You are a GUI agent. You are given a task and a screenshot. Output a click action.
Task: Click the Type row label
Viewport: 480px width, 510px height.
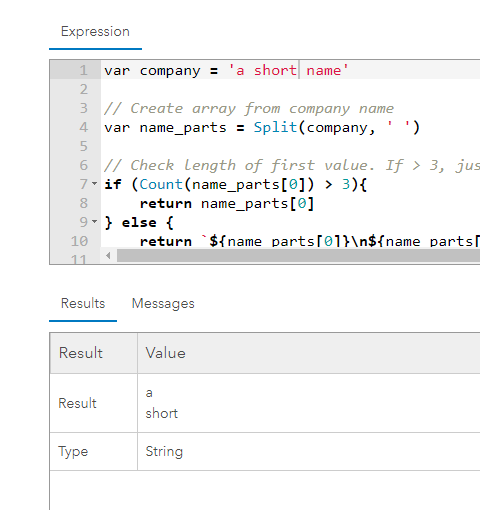pos(73,452)
